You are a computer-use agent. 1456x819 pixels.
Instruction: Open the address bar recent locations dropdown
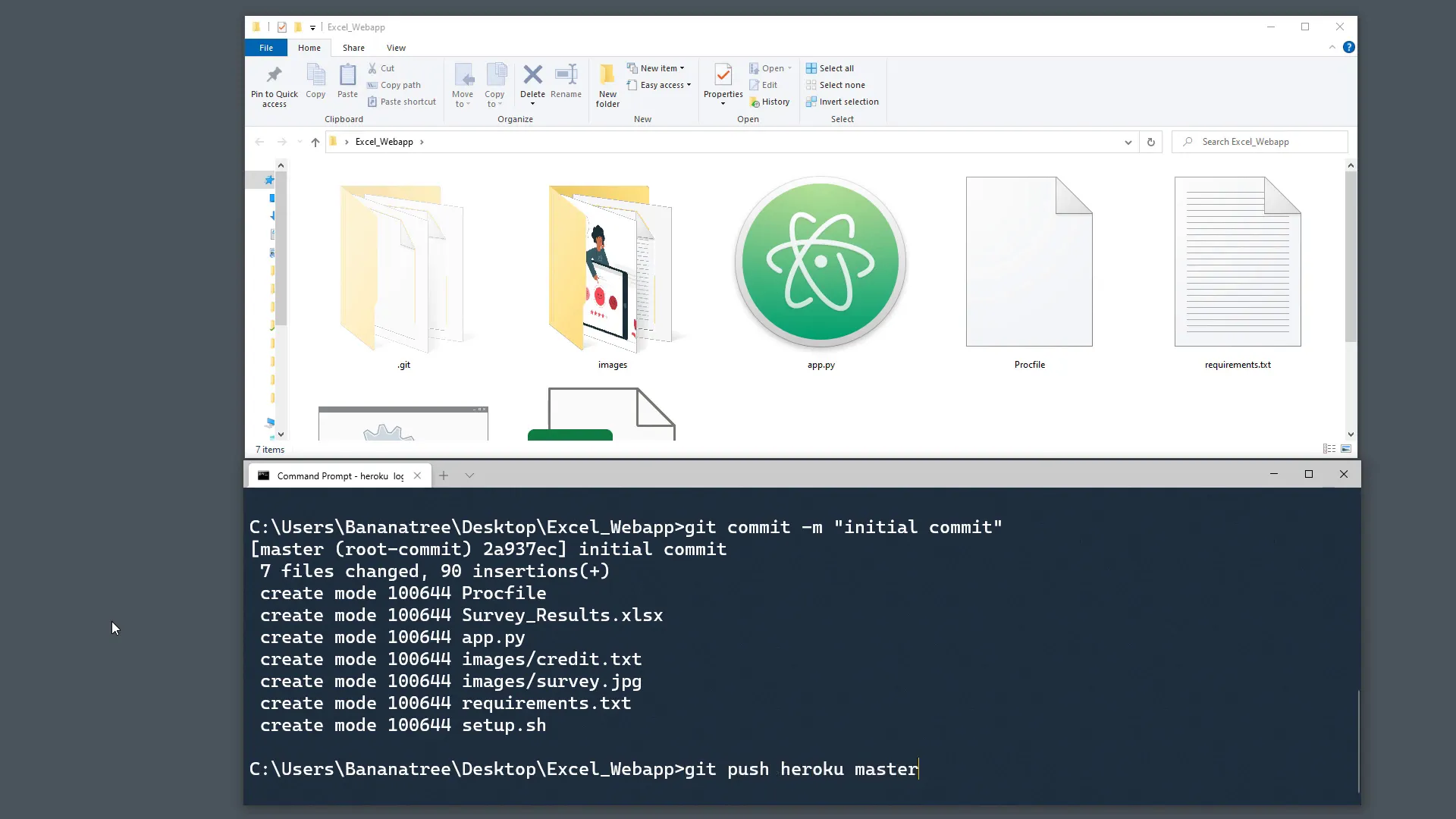[1128, 142]
